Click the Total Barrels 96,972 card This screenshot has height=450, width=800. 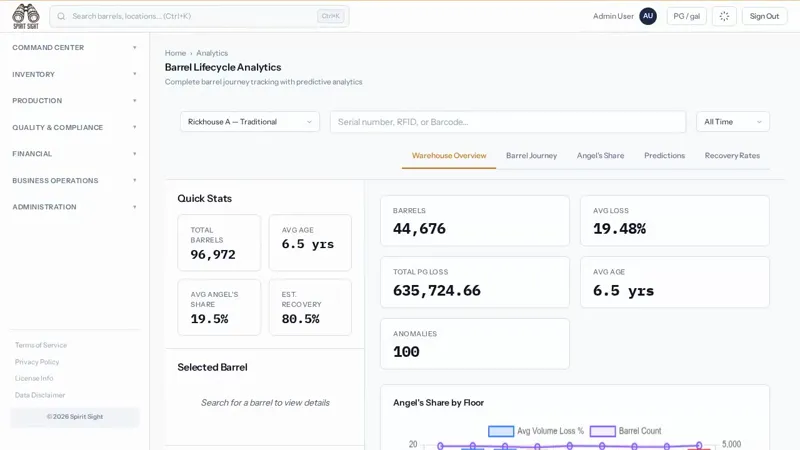tap(219, 243)
